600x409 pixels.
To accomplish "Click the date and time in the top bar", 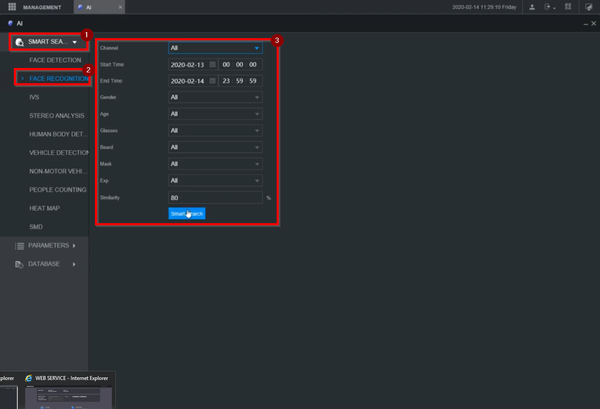I will [x=484, y=7].
